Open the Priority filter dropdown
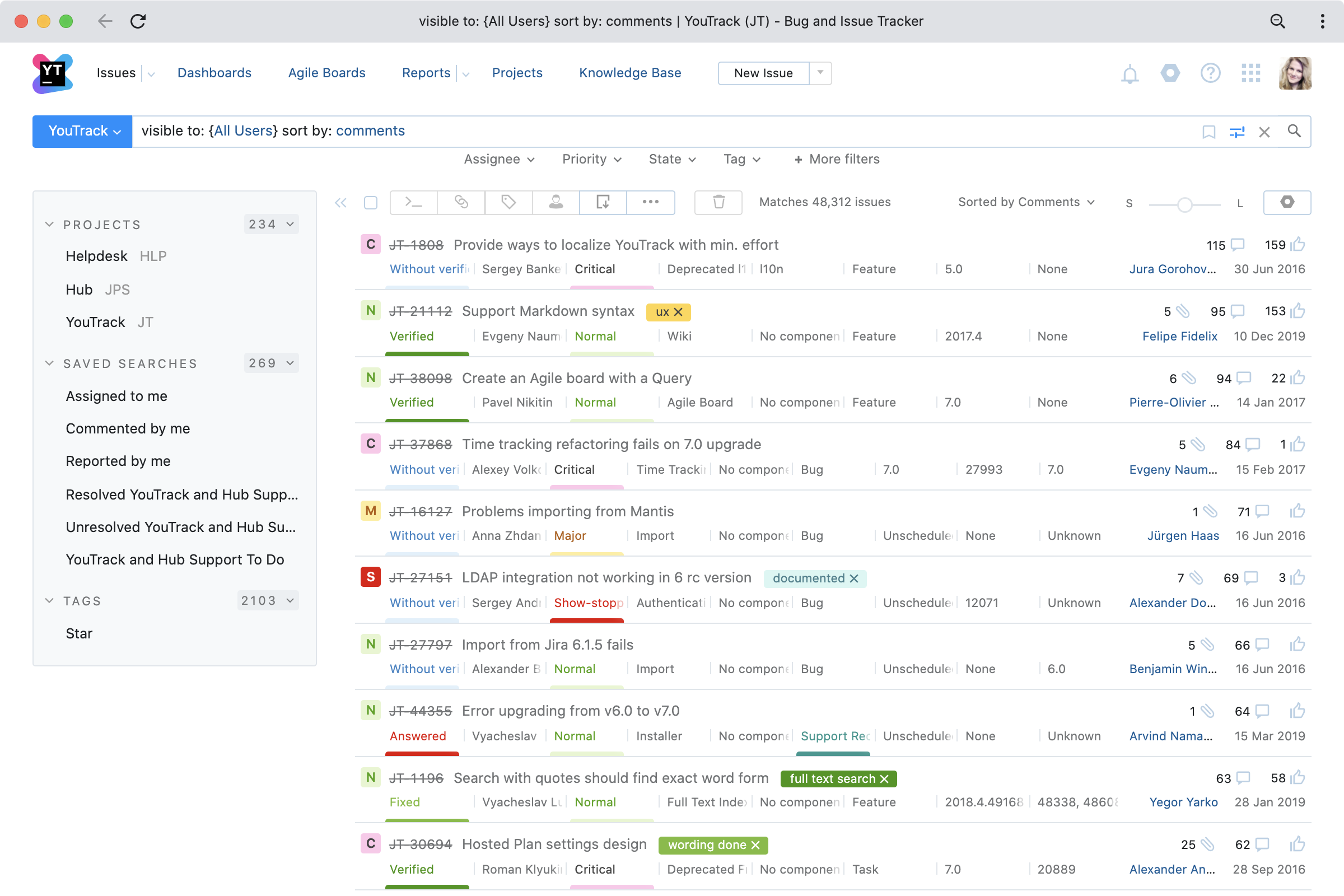Viewport: 1344px width, 896px height. pyautogui.click(x=591, y=160)
